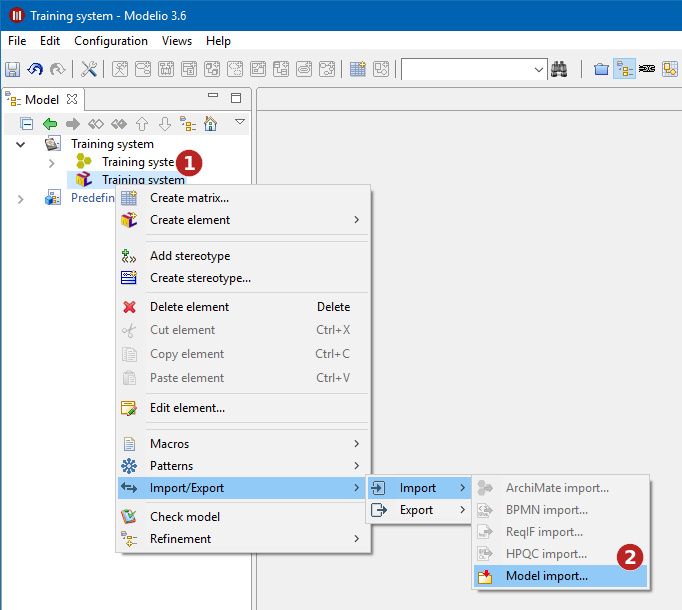Click the ReqIF import... entry
Image resolution: width=682 pixels, height=610 pixels.
561,532
